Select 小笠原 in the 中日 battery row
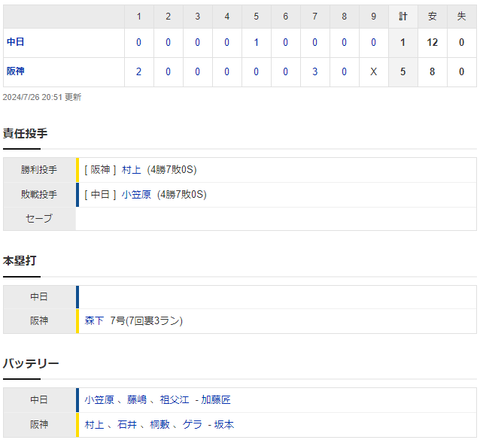Viewport: 480px width, 443px height. [x=99, y=400]
